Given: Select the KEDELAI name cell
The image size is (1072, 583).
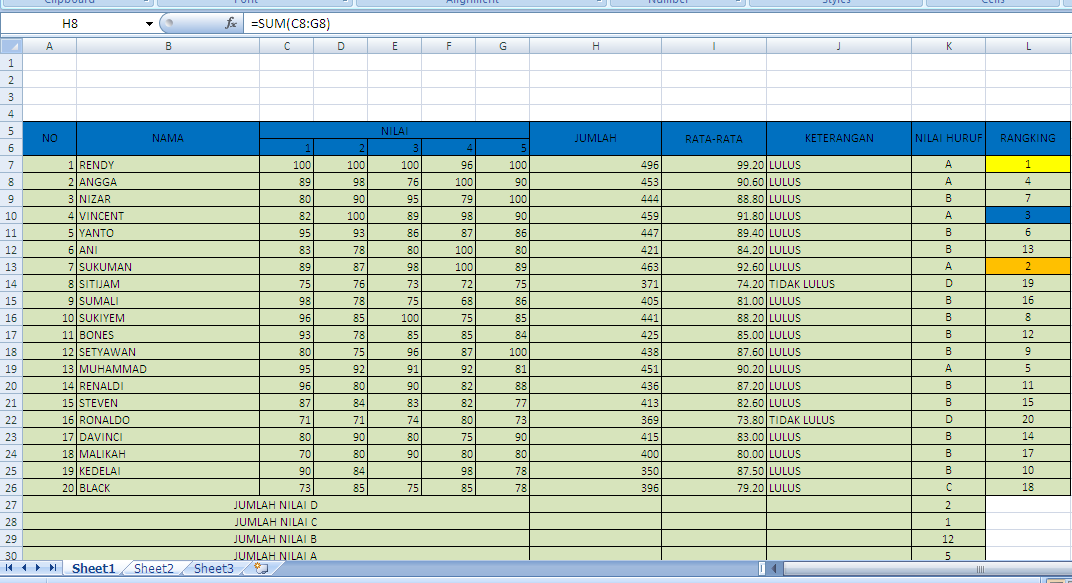Looking at the screenshot, I should [168, 471].
